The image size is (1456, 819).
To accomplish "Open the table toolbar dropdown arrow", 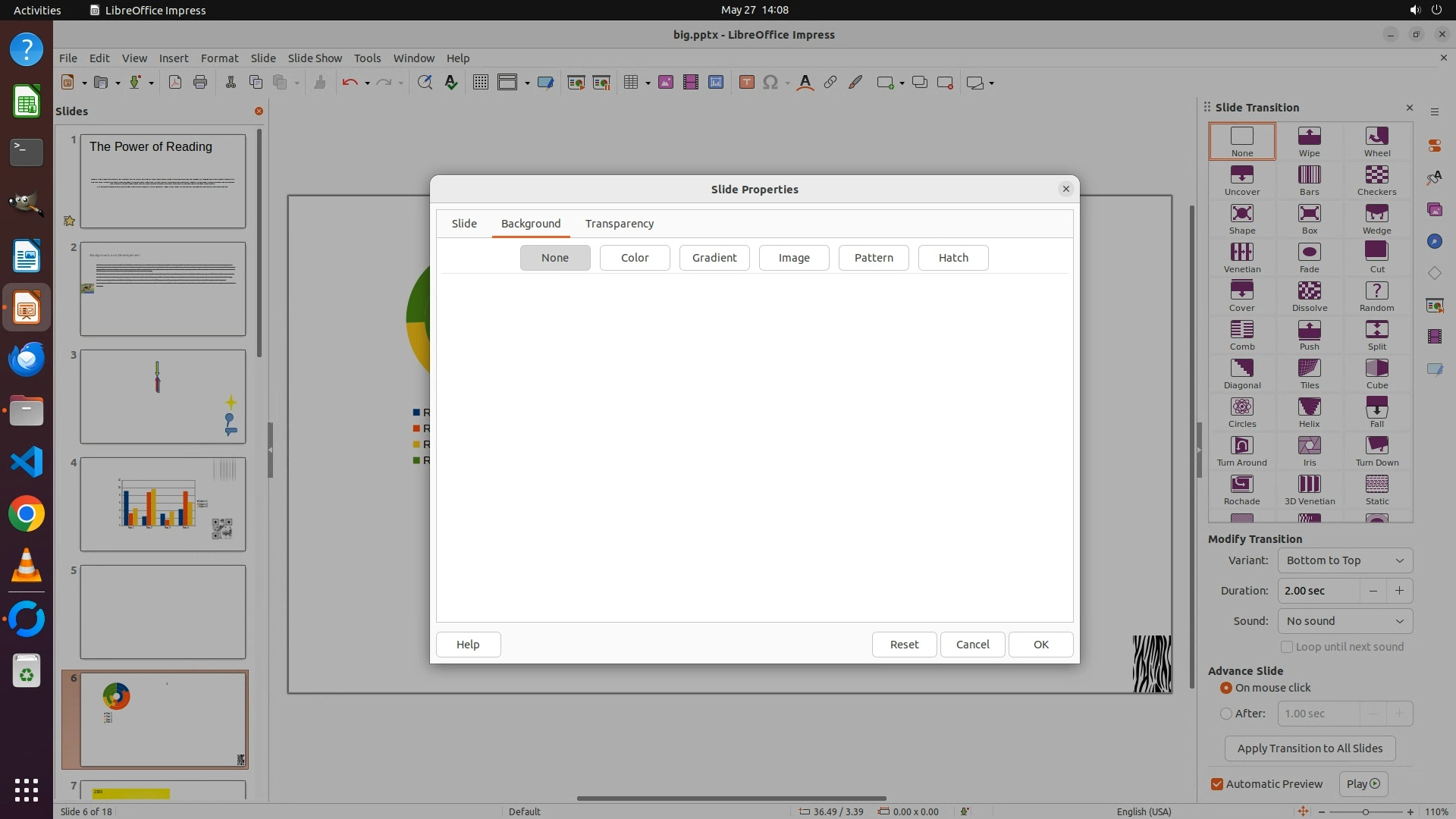I will click(648, 83).
